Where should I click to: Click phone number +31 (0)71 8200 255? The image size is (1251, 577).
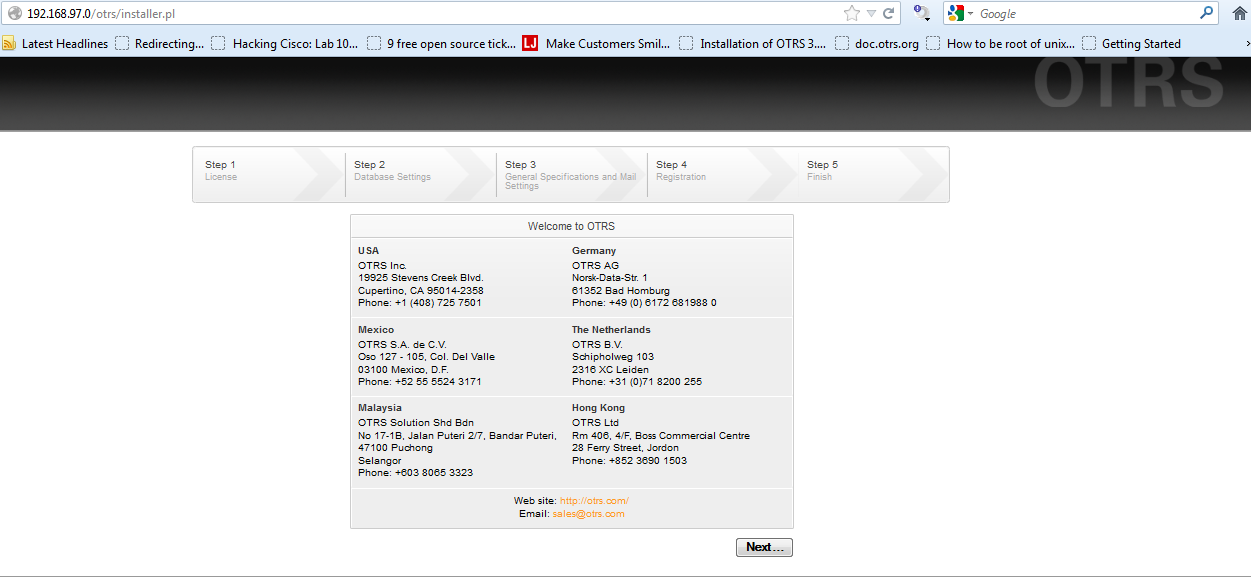(x=655, y=382)
